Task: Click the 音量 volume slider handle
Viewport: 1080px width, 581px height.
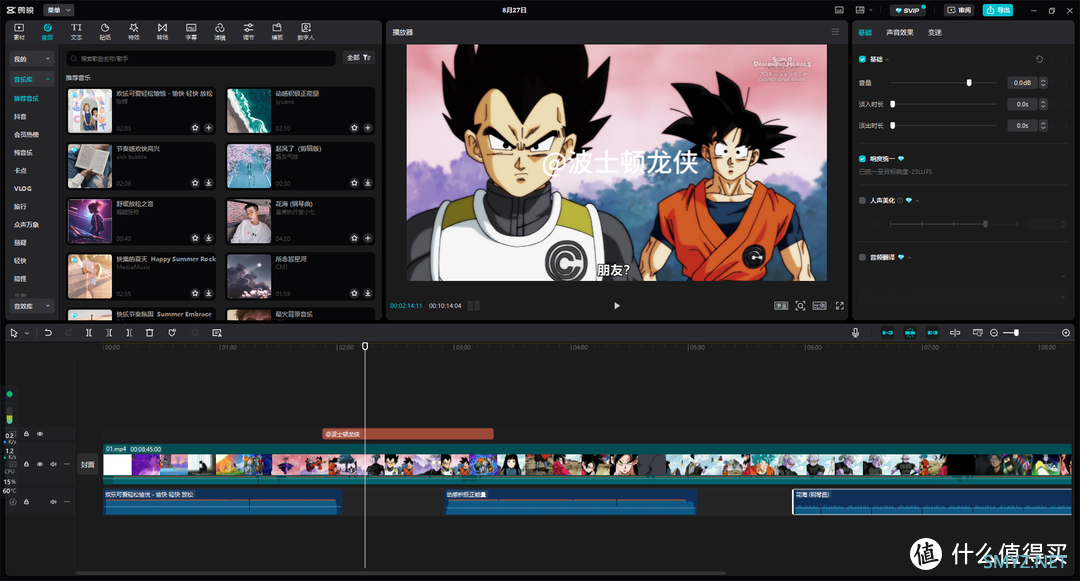Action: point(969,83)
